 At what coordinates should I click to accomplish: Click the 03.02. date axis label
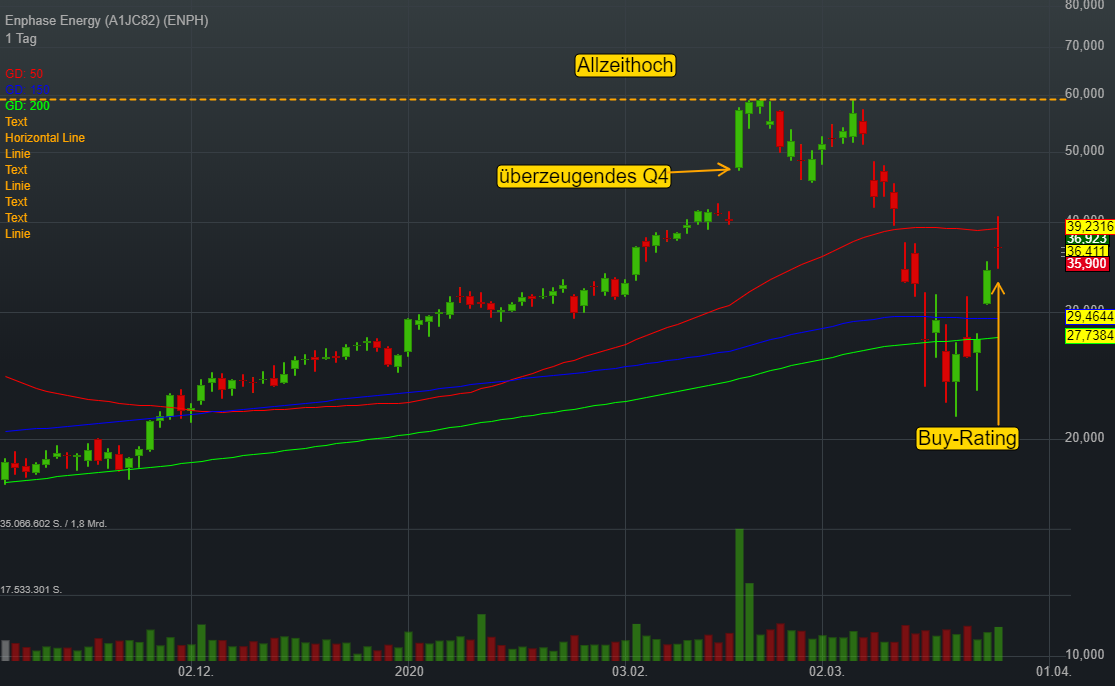coord(629,672)
